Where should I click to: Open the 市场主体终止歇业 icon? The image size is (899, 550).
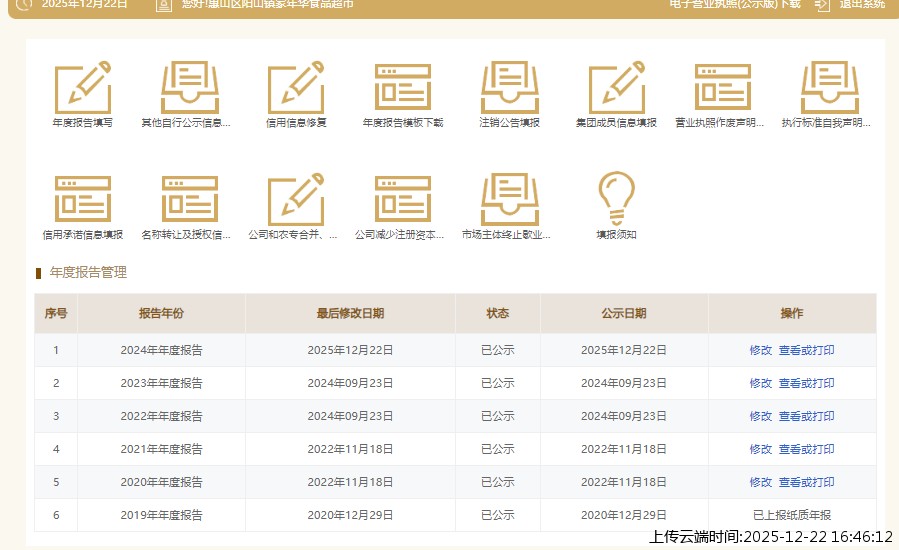click(x=510, y=200)
